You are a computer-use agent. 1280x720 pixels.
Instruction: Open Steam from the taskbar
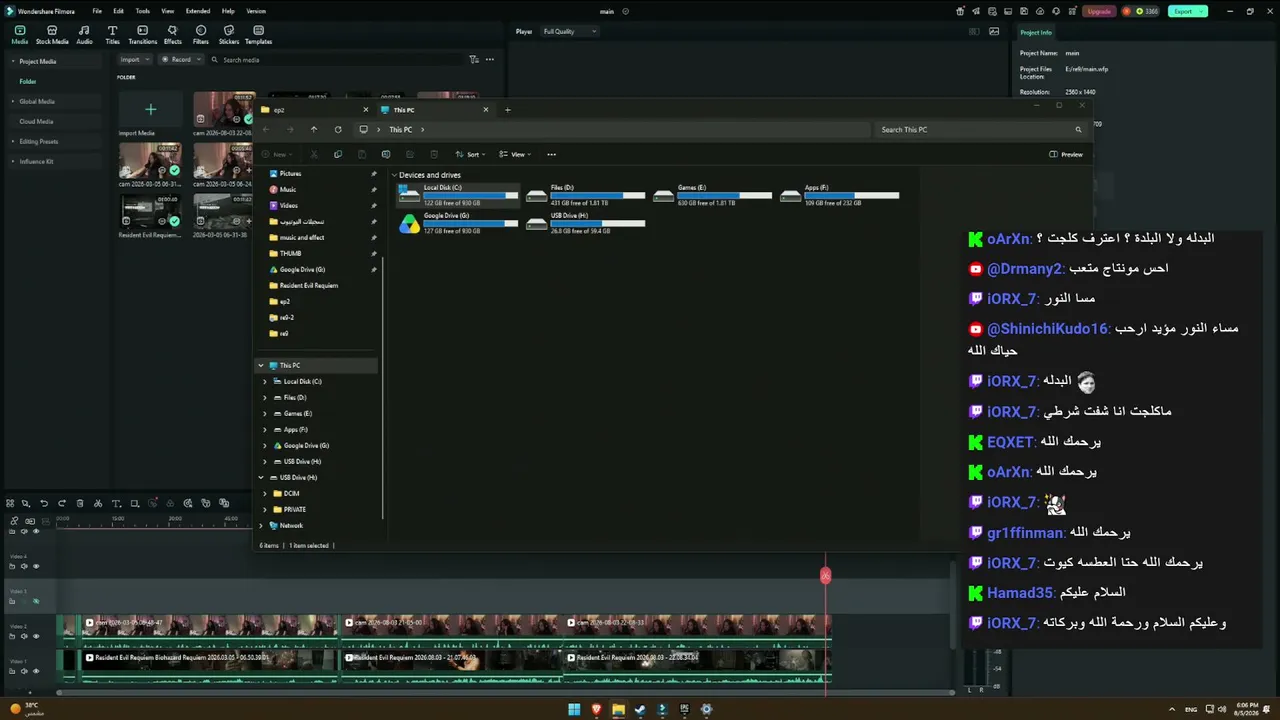[640, 710]
